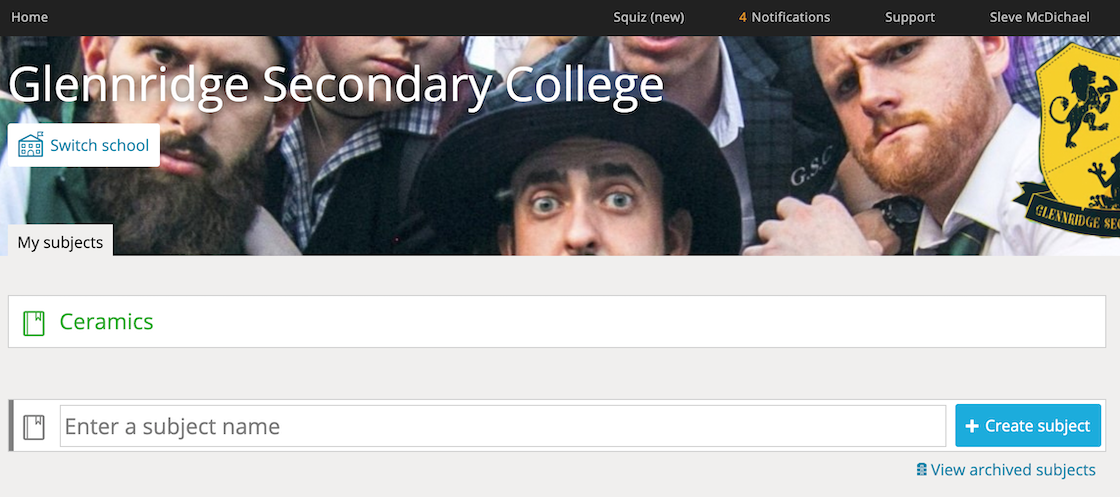Click the Glennridge Secondary College heading
The width and height of the screenshot is (1120, 497).
click(x=336, y=84)
